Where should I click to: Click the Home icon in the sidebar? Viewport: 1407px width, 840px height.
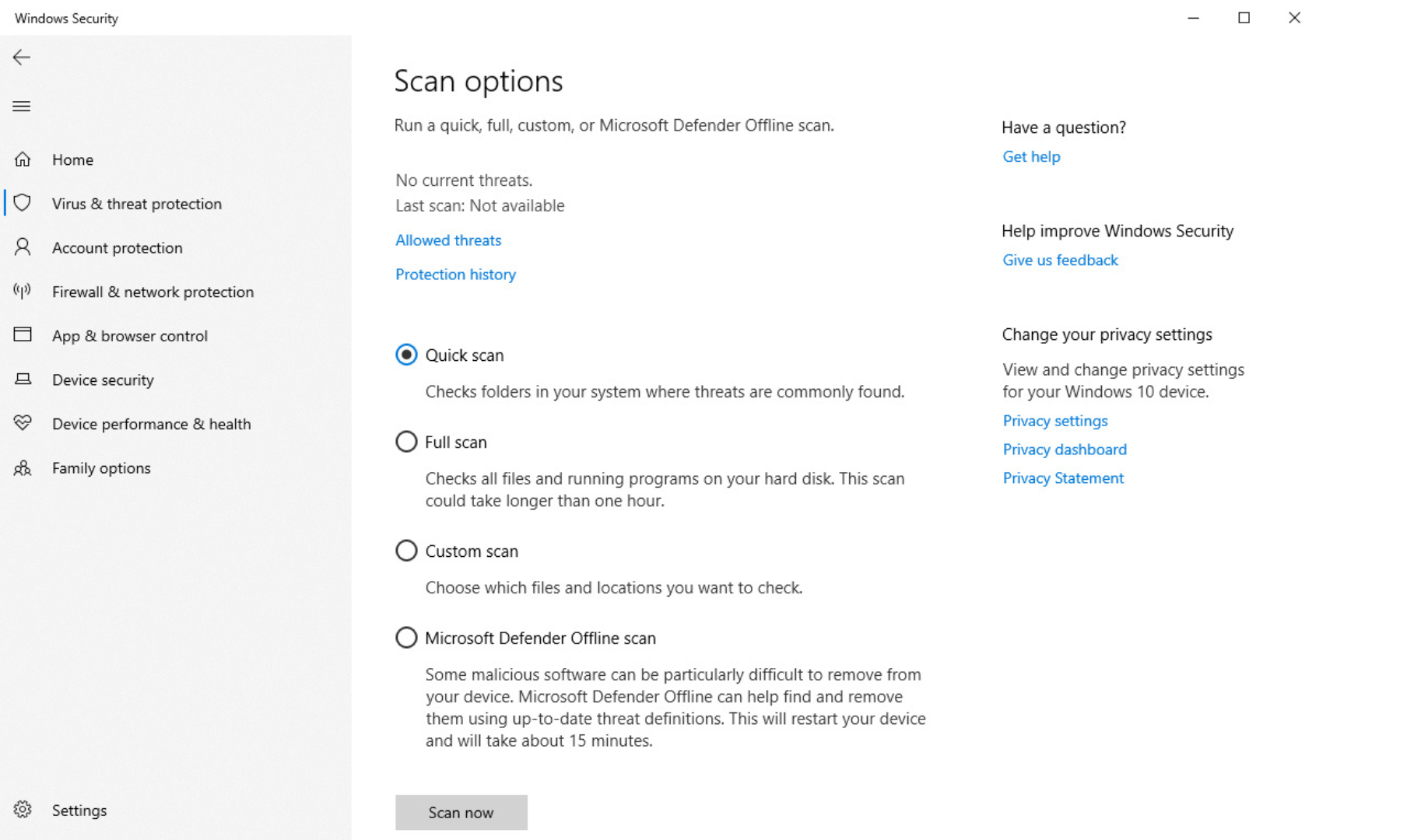tap(23, 159)
